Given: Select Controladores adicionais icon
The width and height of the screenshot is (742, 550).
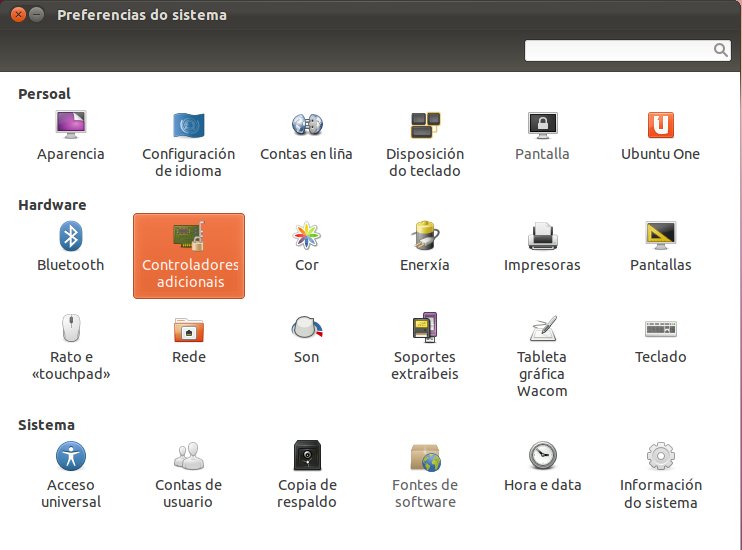Looking at the screenshot, I should (x=189, y=256).
